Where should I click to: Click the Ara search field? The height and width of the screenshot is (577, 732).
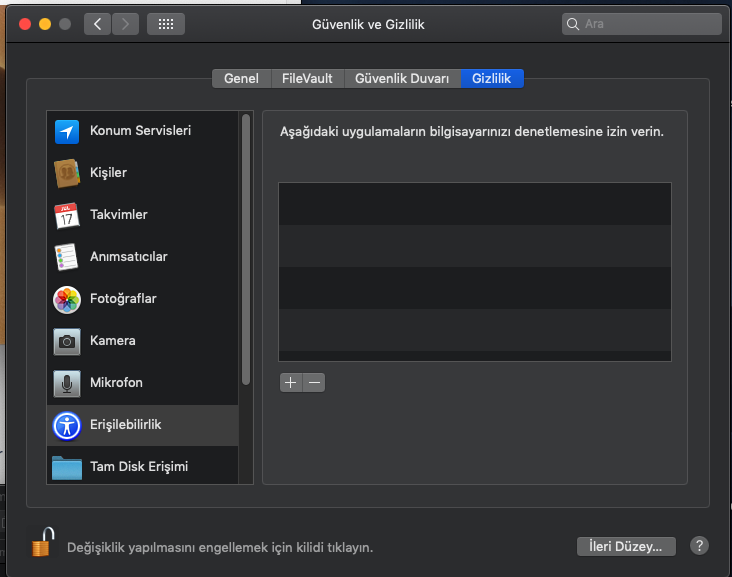tap(641, 24)
